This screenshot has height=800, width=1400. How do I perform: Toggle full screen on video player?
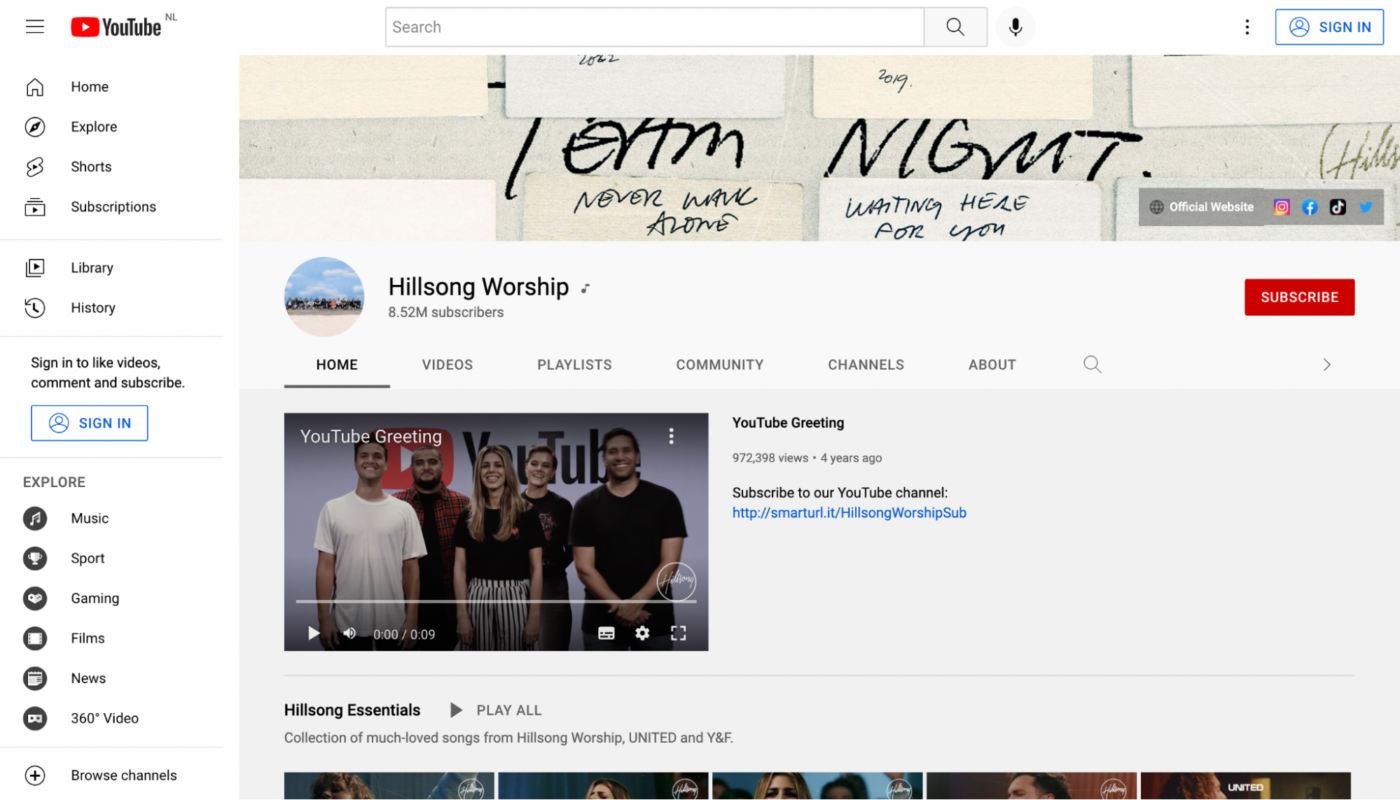(x=678, y=633)
